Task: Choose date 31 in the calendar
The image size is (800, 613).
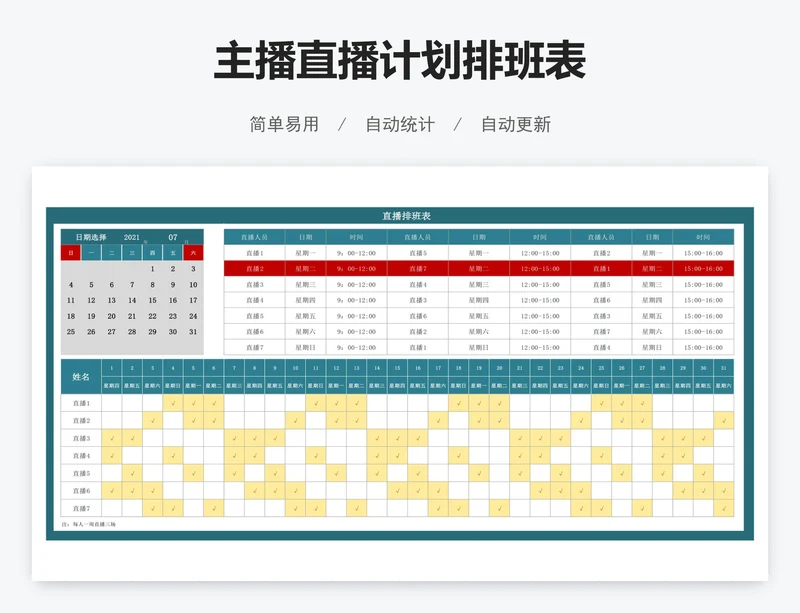Action: pyautogui.click(x=193, y=332)
